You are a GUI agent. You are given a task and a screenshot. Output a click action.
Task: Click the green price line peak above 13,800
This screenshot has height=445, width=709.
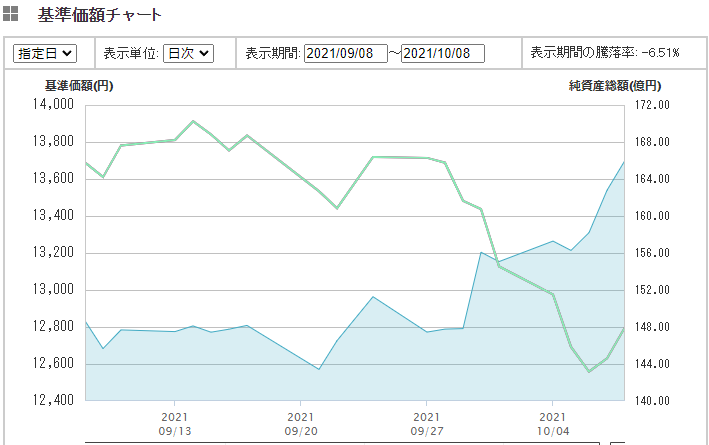pos(193,121)
